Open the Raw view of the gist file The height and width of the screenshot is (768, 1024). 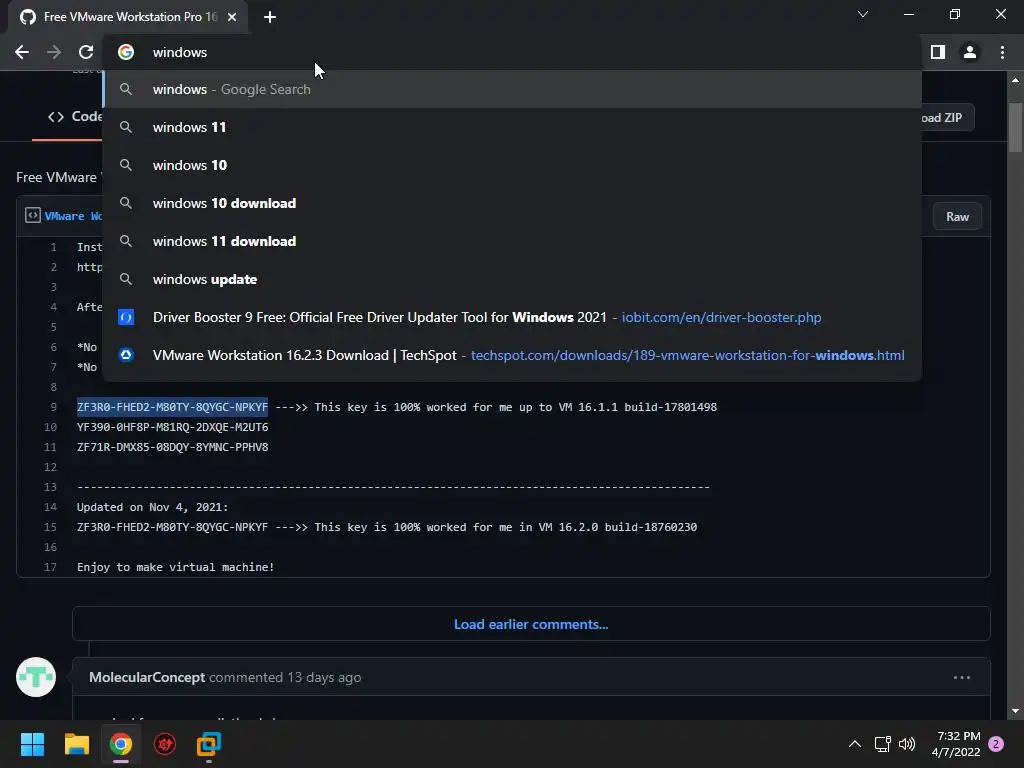click(957, 217)
